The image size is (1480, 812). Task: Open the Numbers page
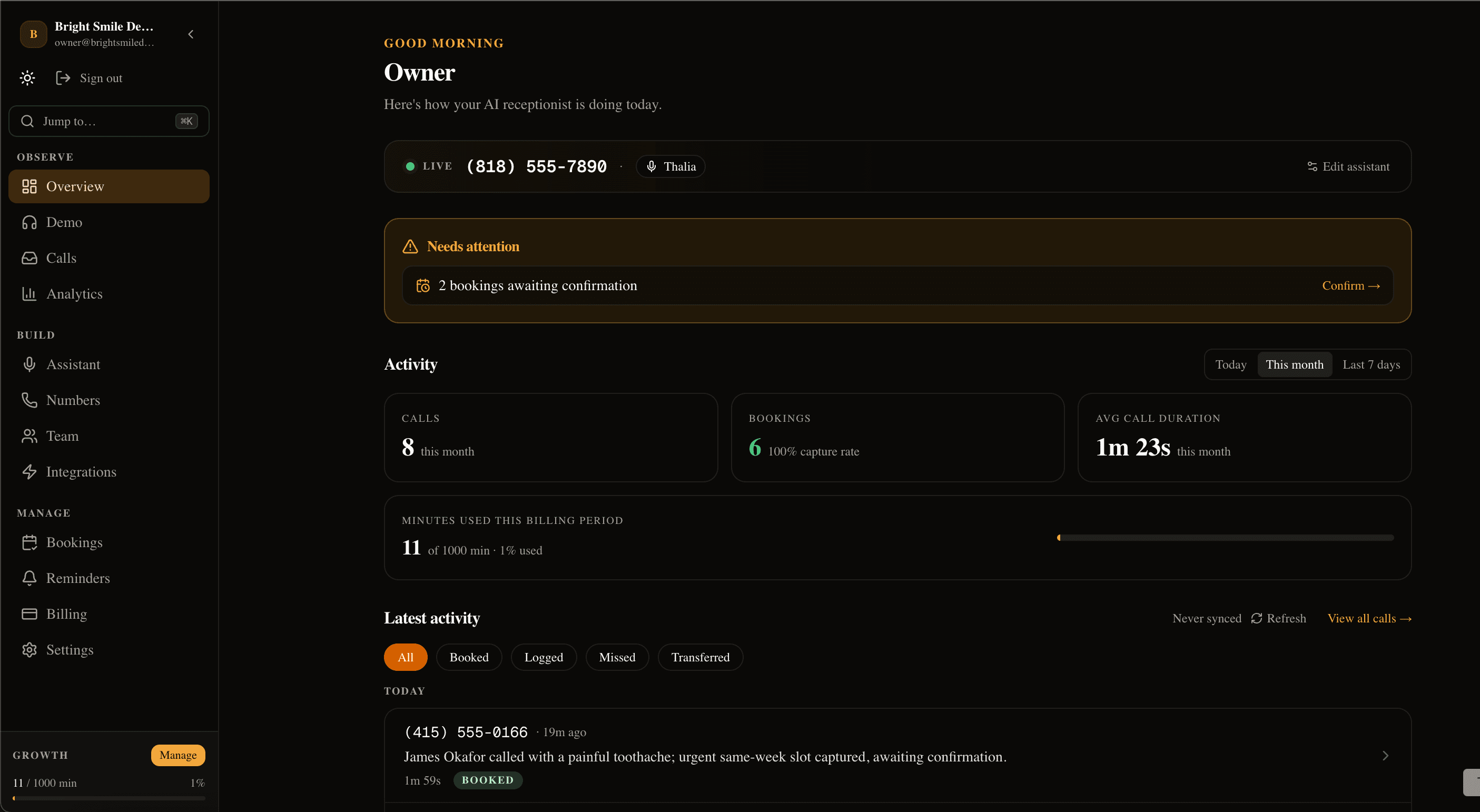(109, 400)
